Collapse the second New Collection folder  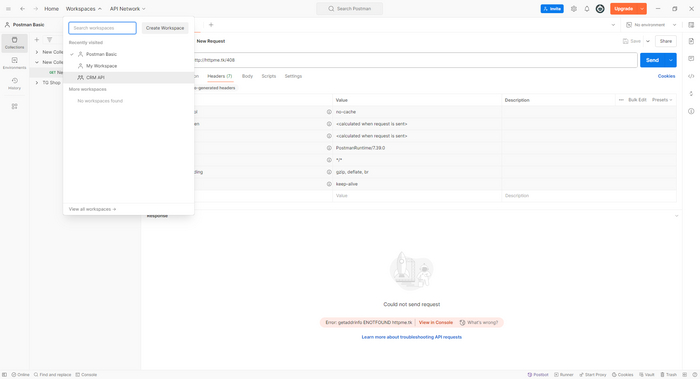(x=37, y=62)
